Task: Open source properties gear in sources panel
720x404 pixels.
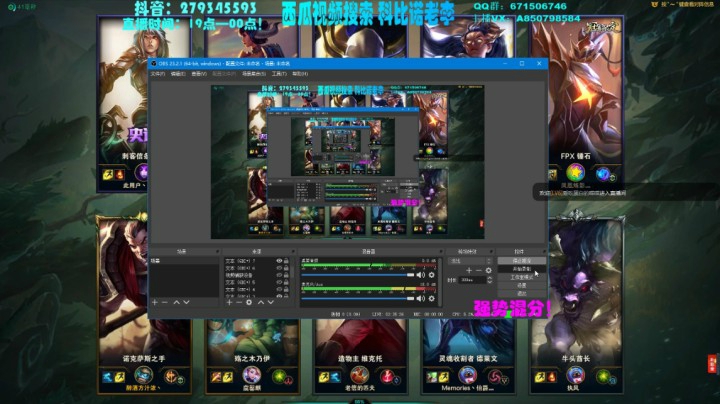Action: [249, 303]
